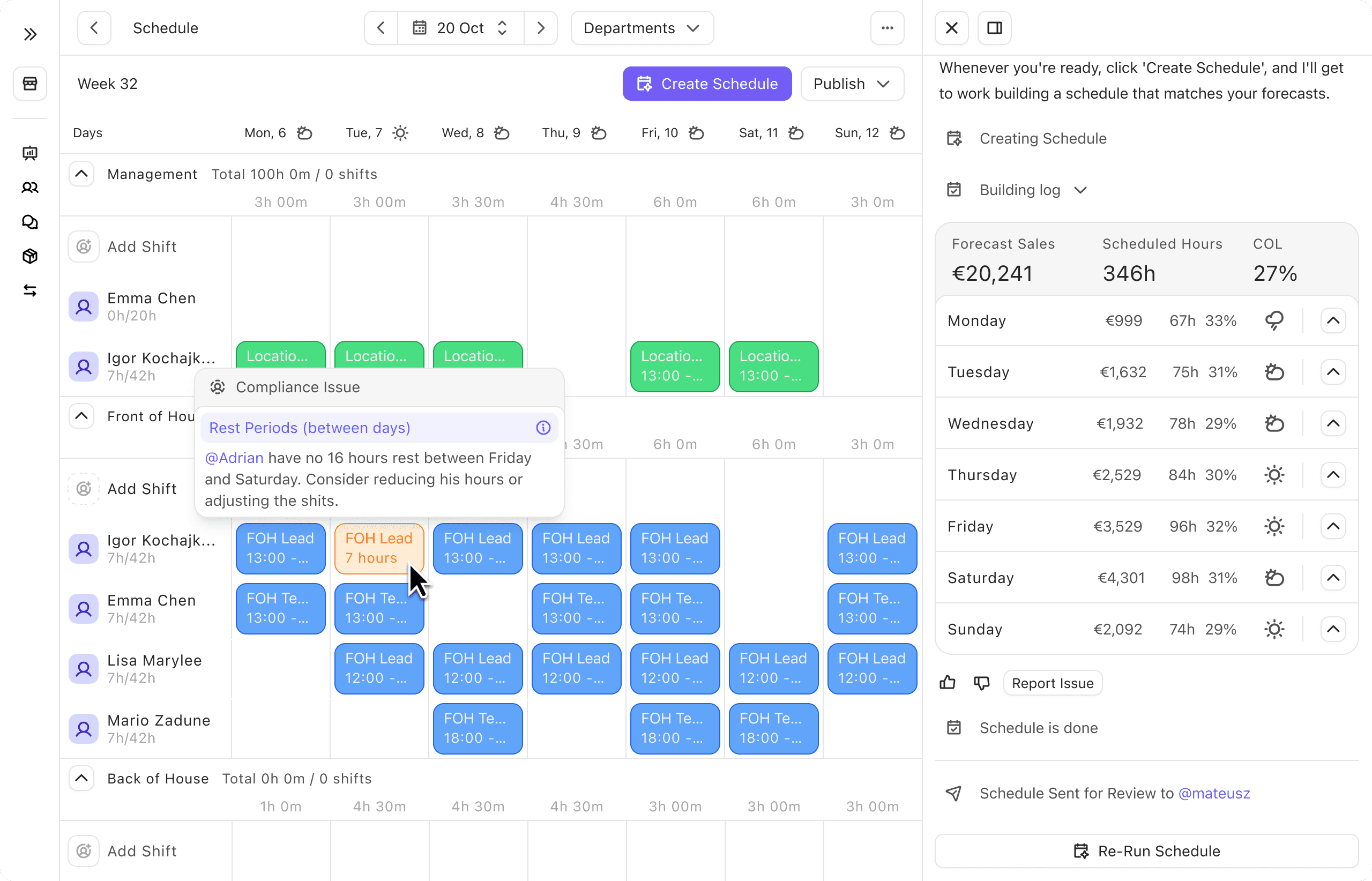Collapse the Management department section
The width and height of the screenshot is (1372, 881).
(81, 174)
